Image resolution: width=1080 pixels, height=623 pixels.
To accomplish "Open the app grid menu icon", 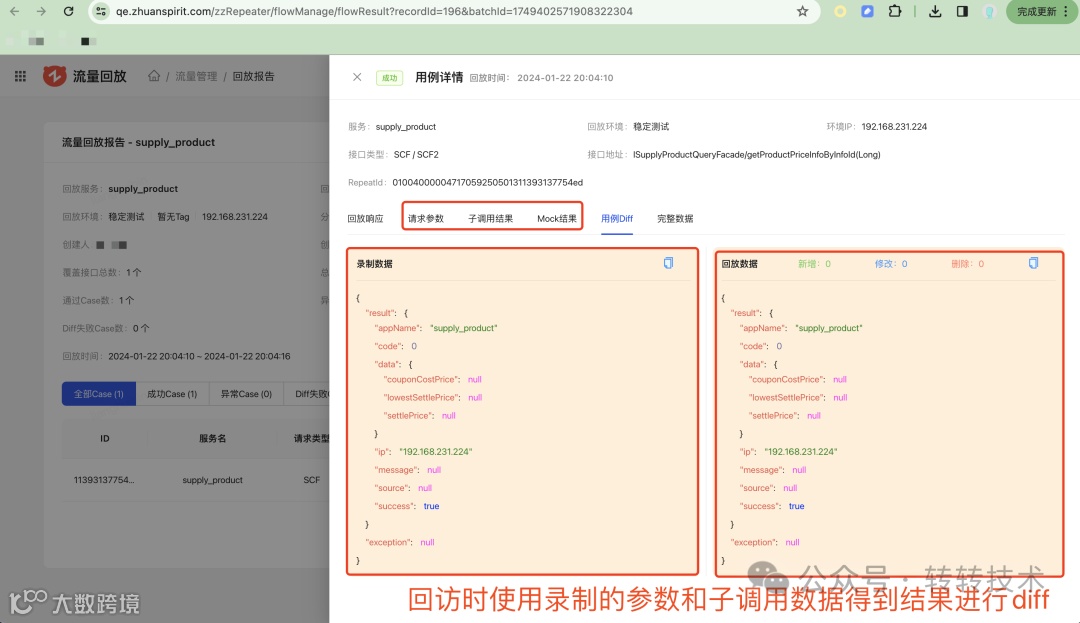I will coord(21,76).
